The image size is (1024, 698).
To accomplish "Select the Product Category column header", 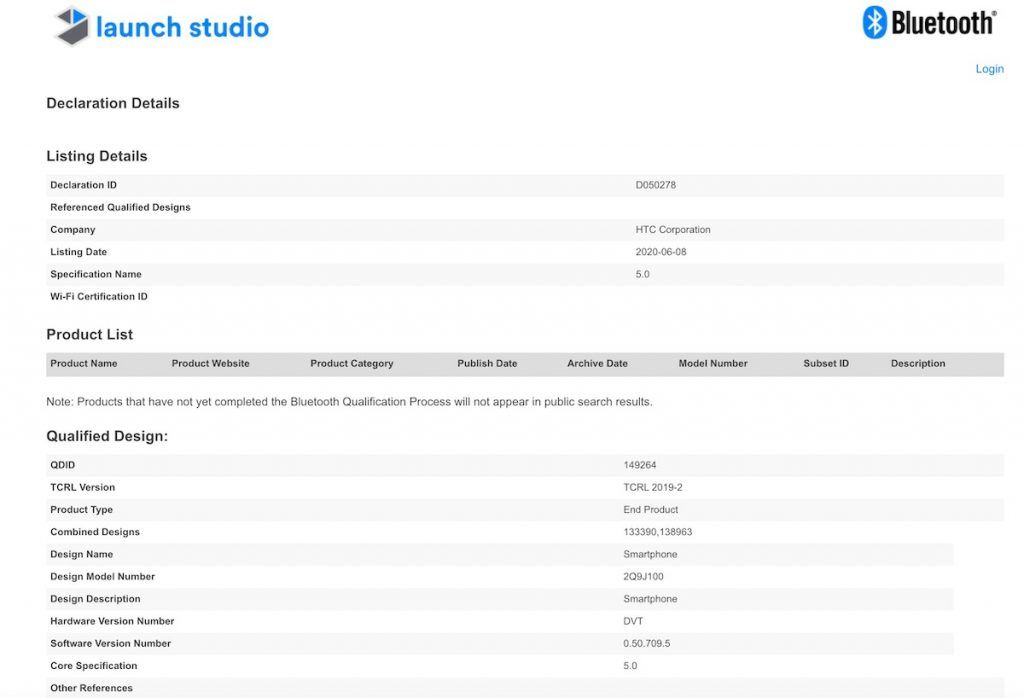I will click(351, 364).
